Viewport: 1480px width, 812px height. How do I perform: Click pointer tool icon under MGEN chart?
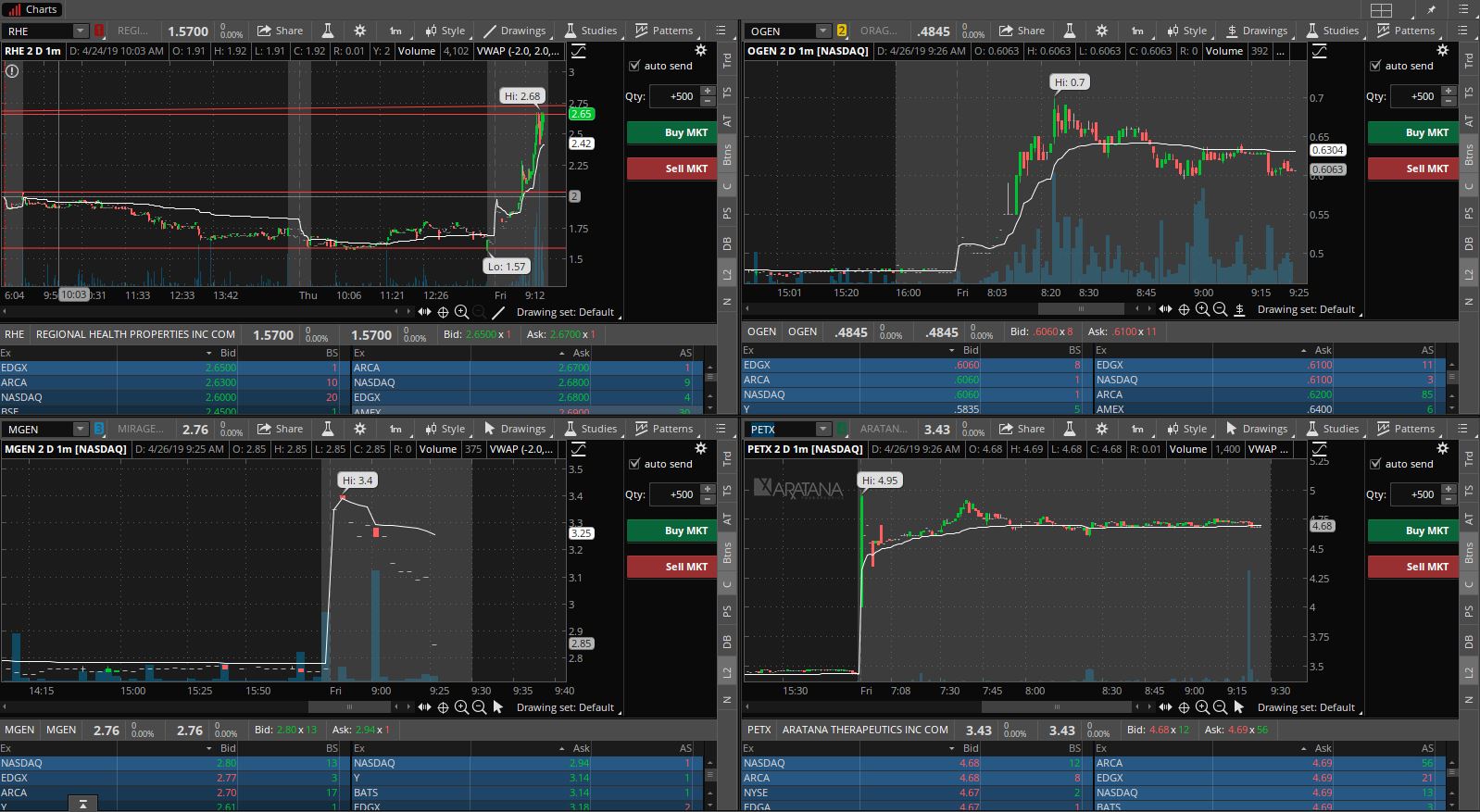(498, 707)
